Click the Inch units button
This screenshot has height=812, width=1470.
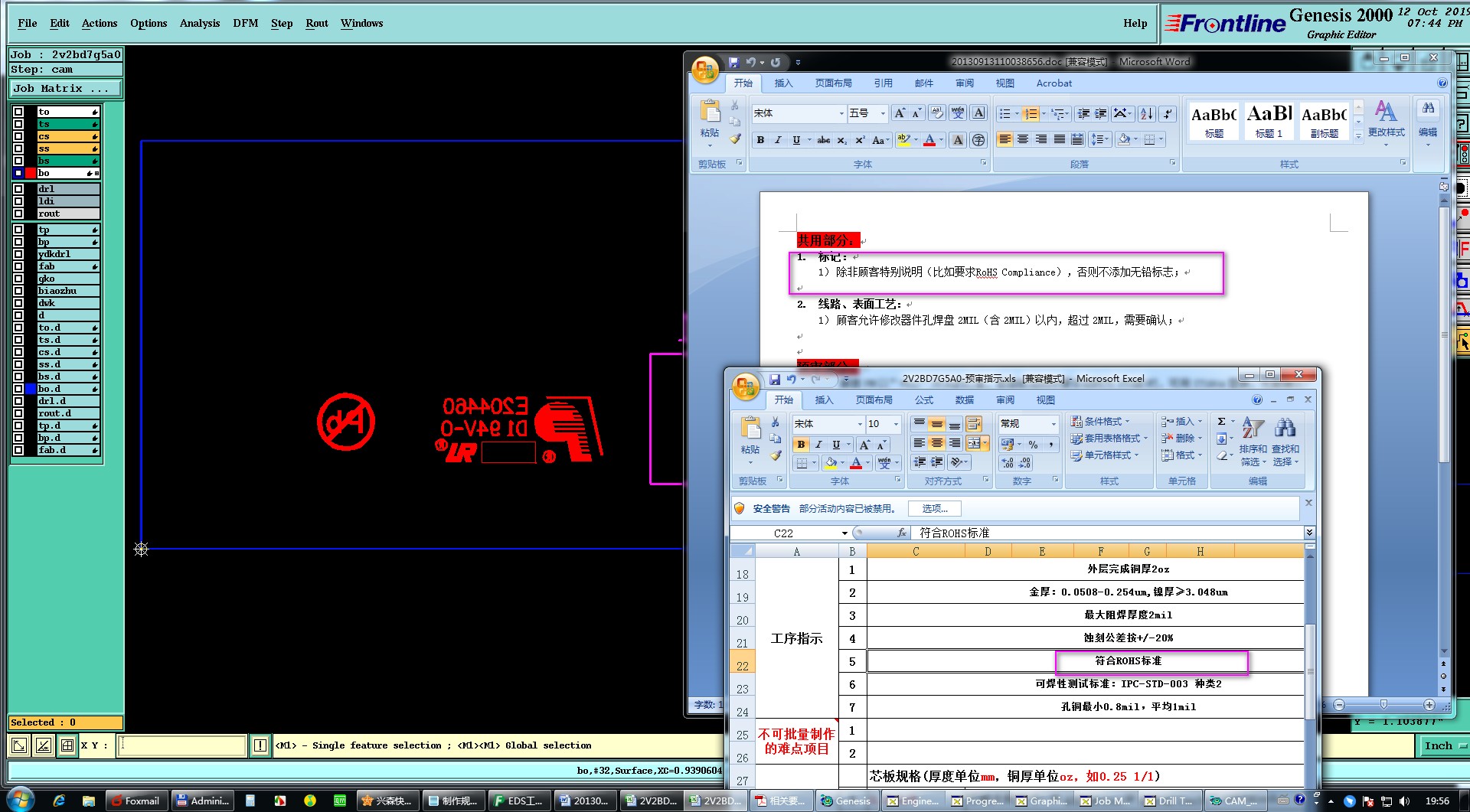1444,745
